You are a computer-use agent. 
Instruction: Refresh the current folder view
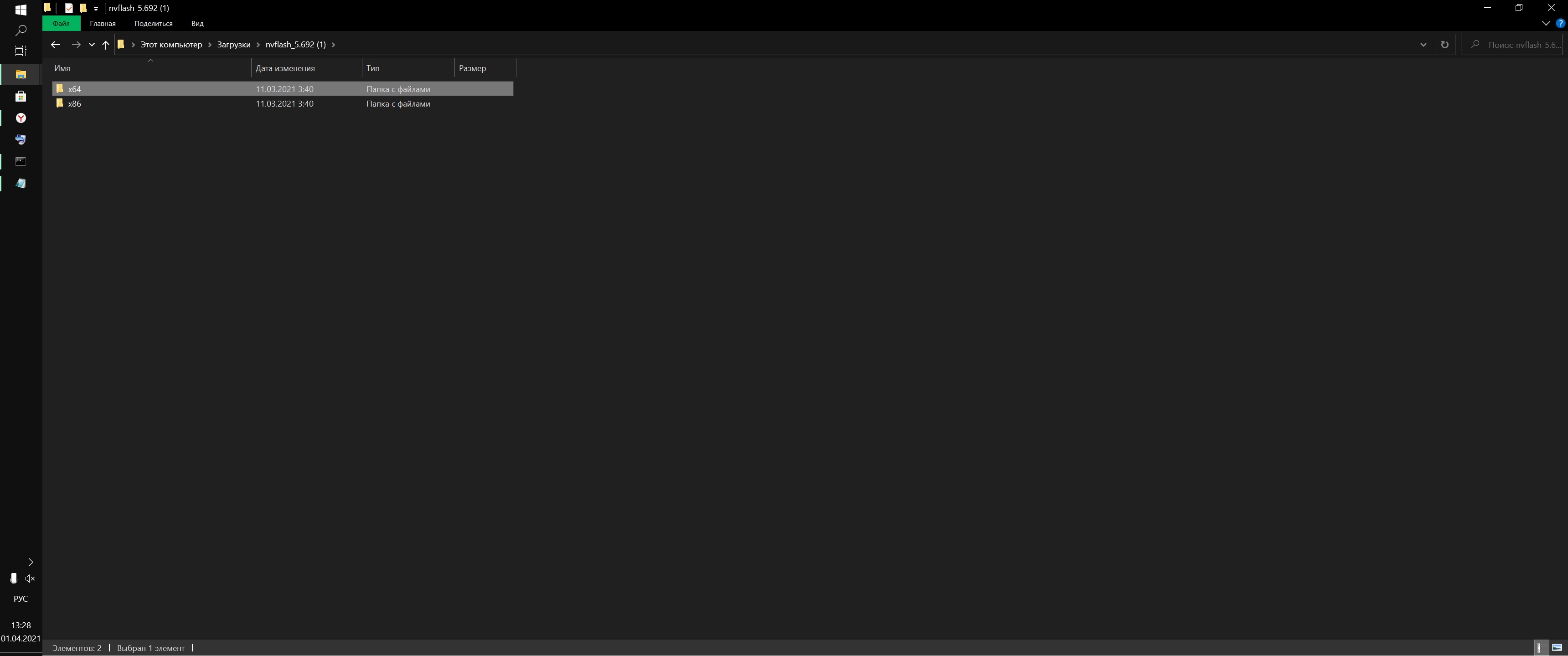(x=1444, y=45)
